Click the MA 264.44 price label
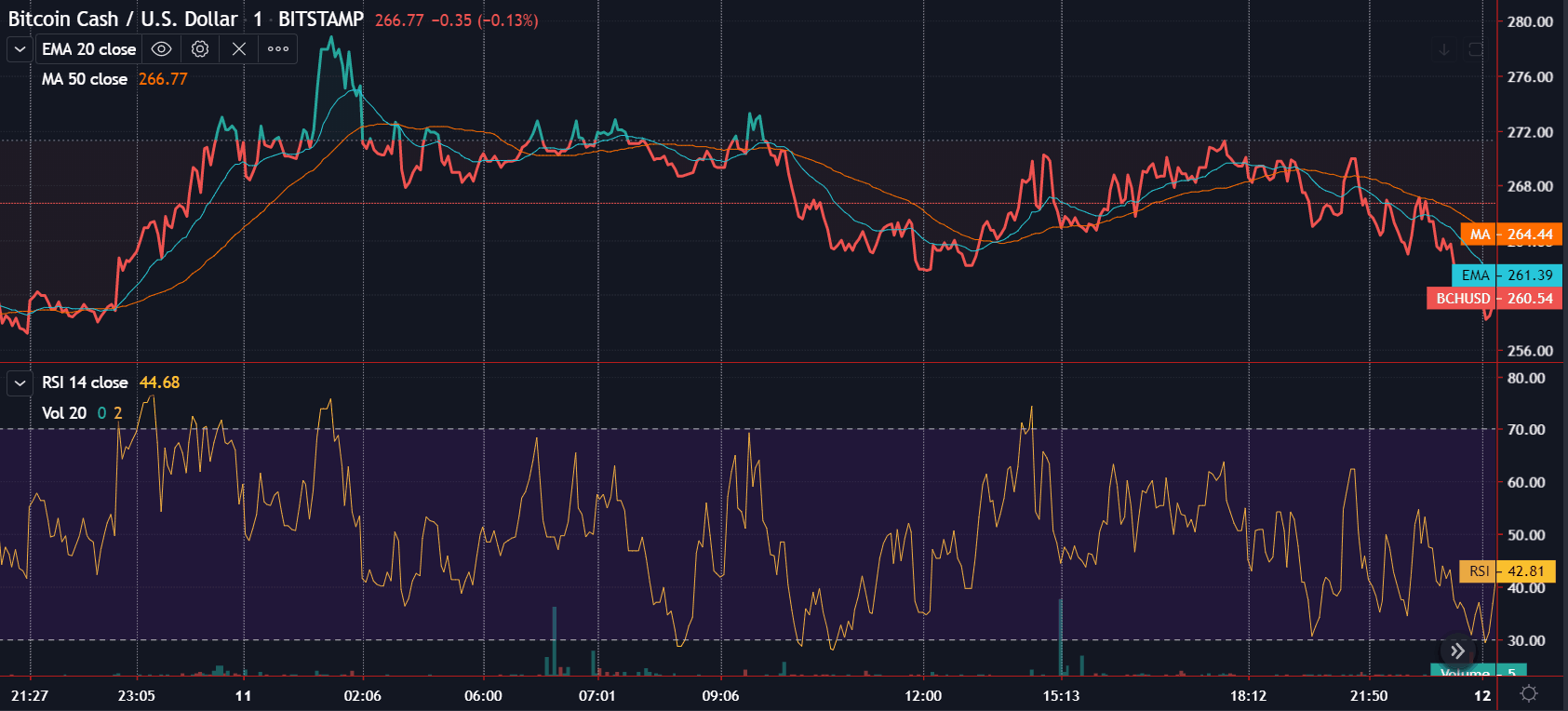1568x711 pixels. pyautogui.click(x=1511, y=235)
